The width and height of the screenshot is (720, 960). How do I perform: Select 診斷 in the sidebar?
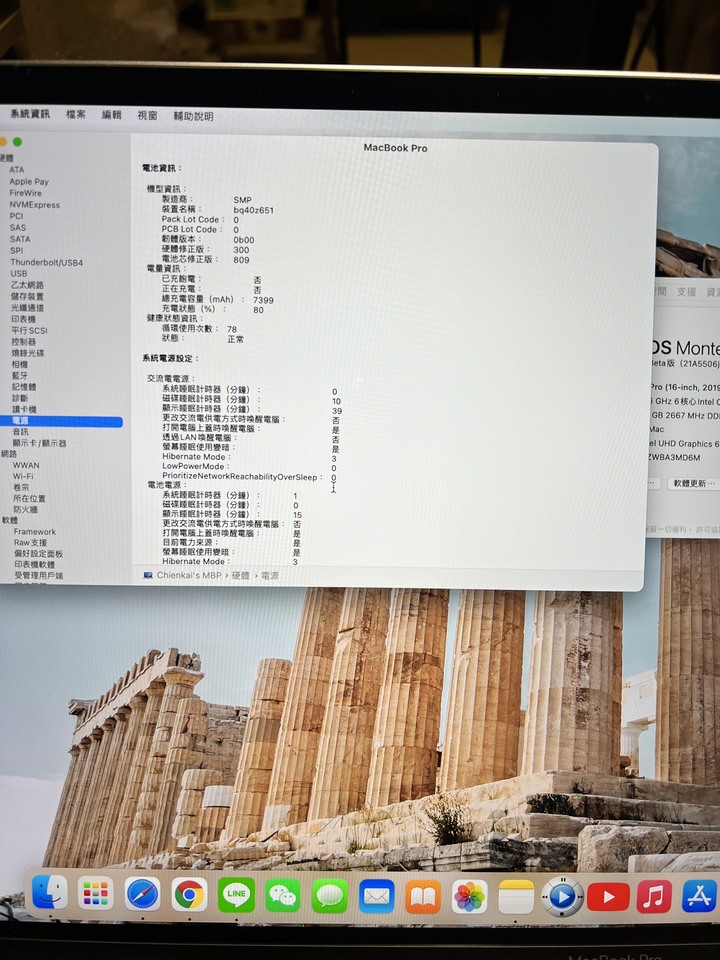click(x=20, y=398)
